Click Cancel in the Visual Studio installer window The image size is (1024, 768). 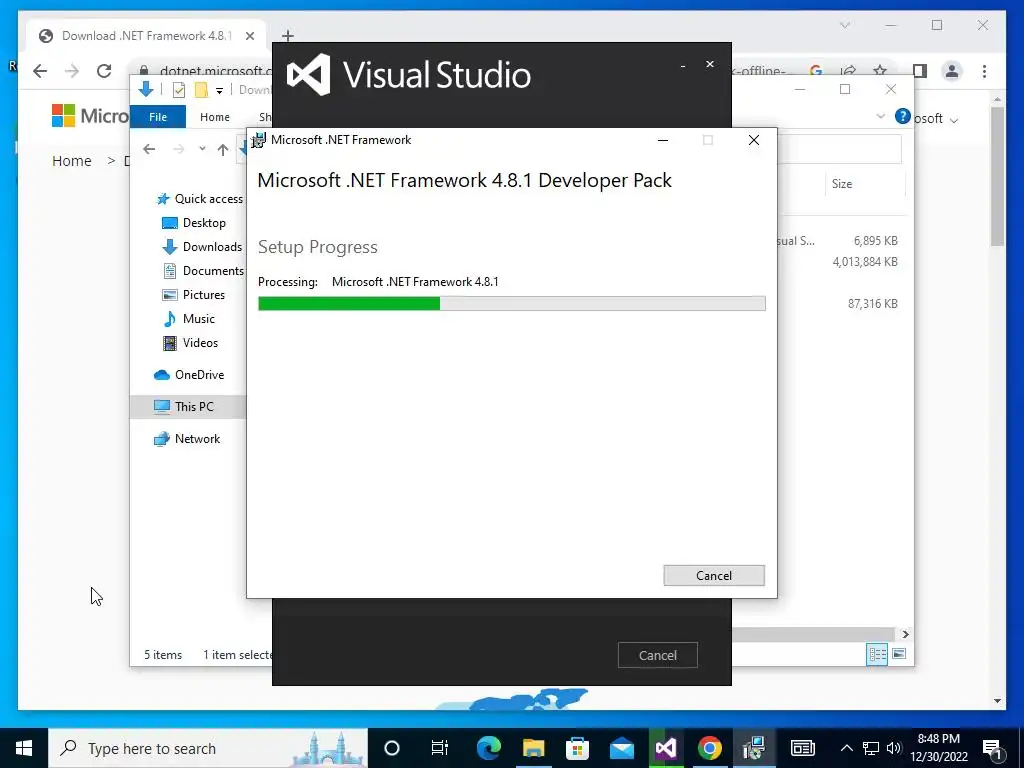[x=658, y=655]
